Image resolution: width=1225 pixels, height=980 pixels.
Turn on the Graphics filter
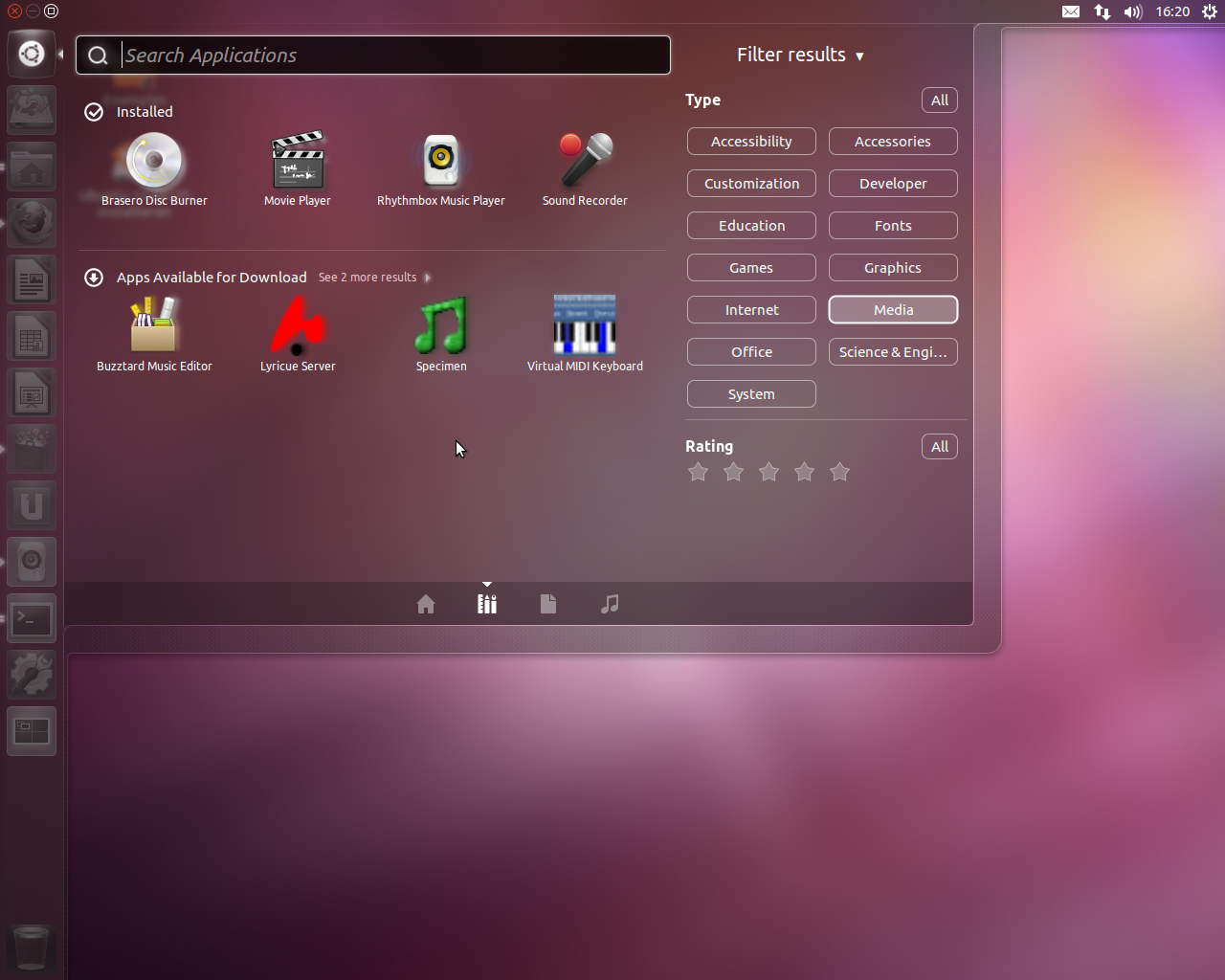click(x=893, y=268)
